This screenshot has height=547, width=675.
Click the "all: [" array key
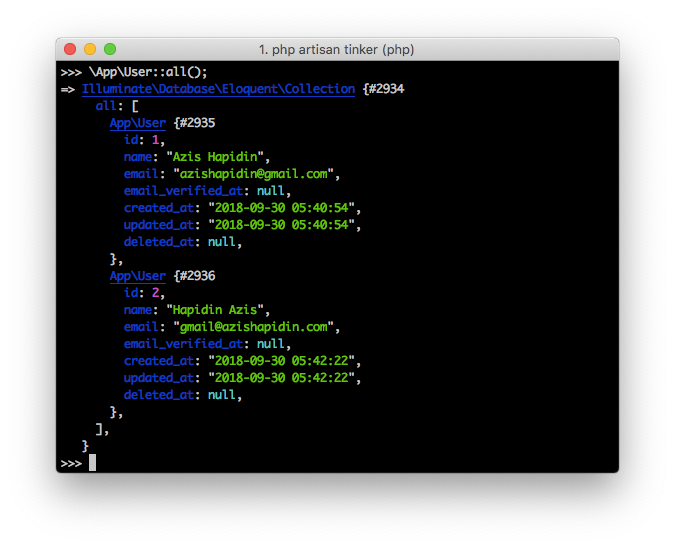click(x=116, y=106)
